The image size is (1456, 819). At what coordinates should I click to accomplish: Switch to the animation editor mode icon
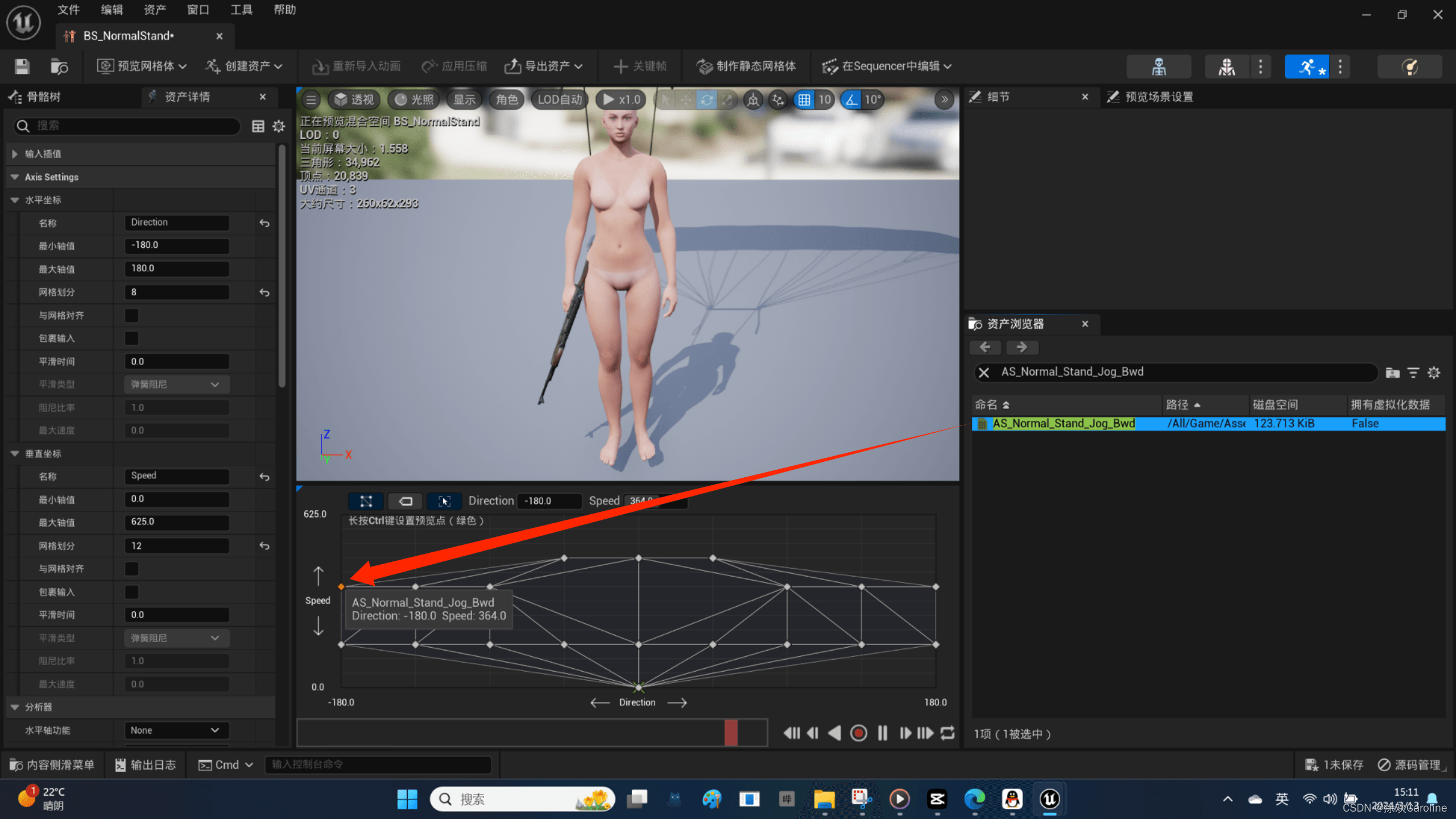[x=1307, y=67]
